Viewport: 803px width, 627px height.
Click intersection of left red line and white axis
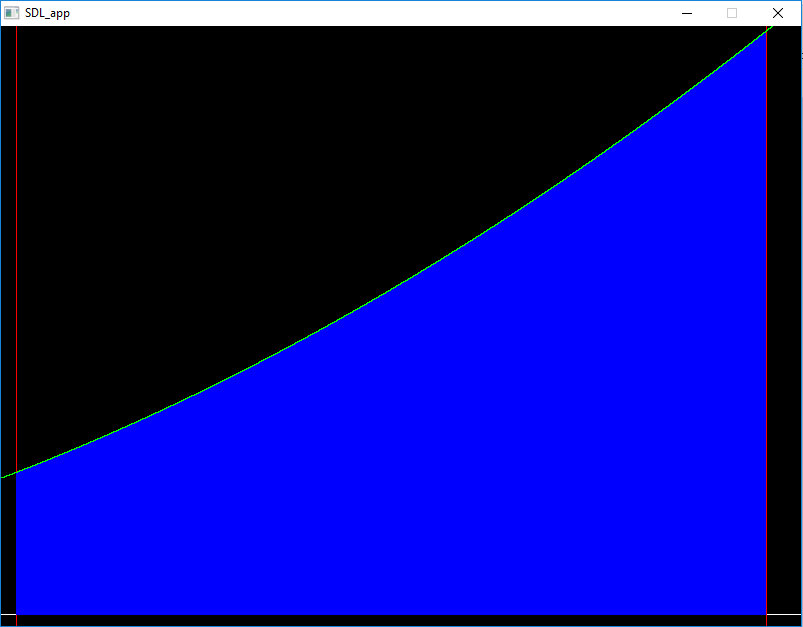point(16,614)
